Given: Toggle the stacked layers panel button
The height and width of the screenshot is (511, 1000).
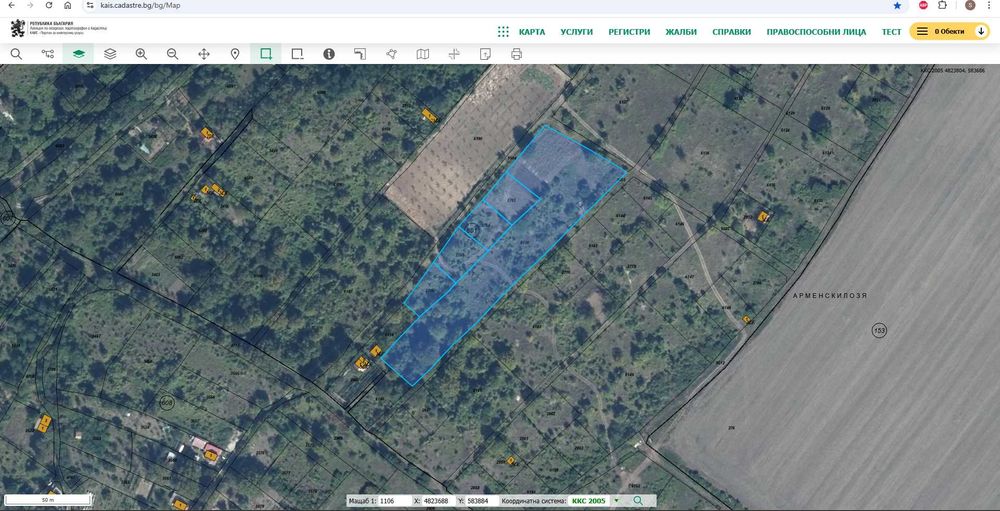Looking at the screenshot, I should (x=110, y=54).
